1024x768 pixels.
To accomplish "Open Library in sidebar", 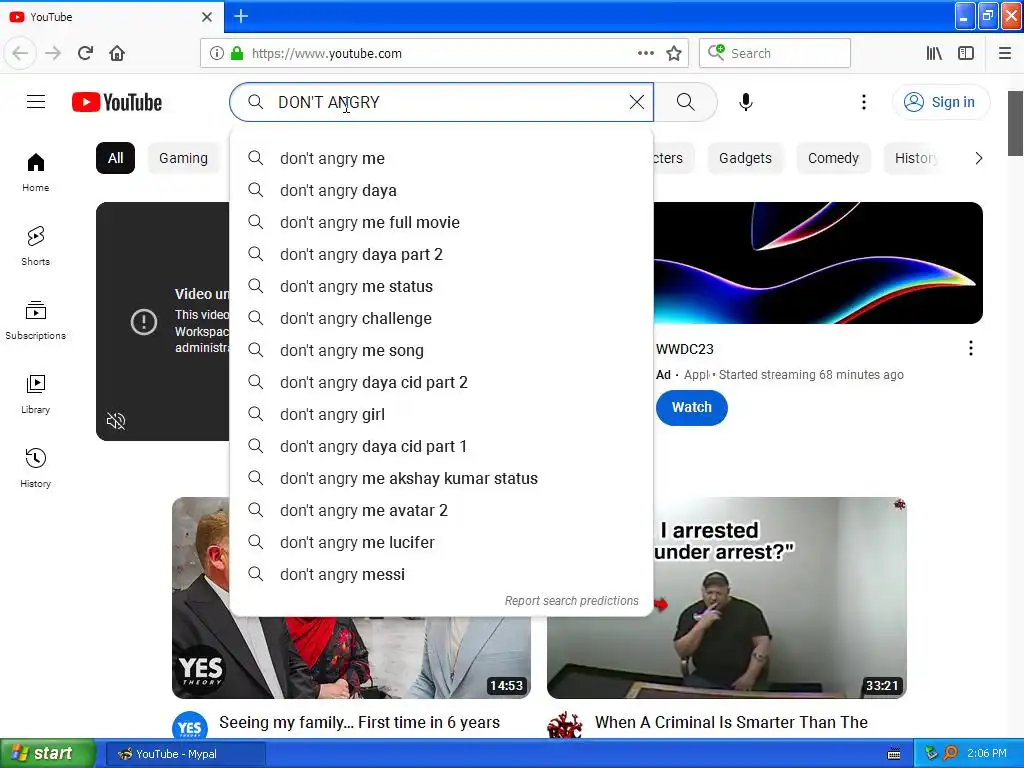I will click(x=36, y=394).
